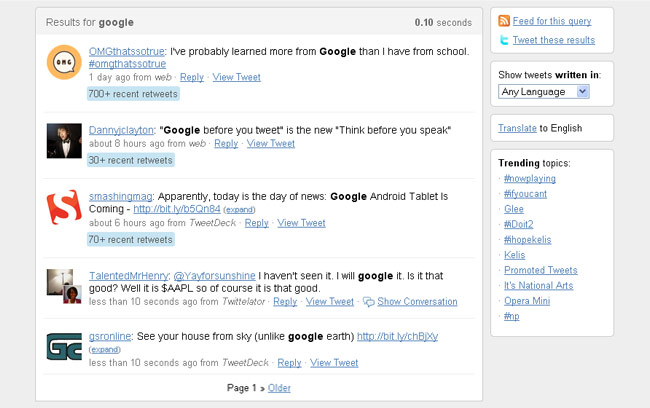Click the Twitter bird icon
Image resolution: width=650 pixels, height=408 pixels.
click(x=504, y=40)
